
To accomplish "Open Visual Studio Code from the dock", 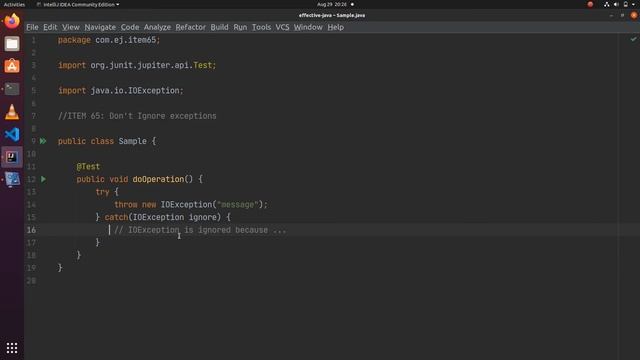I will coord(12,134).
